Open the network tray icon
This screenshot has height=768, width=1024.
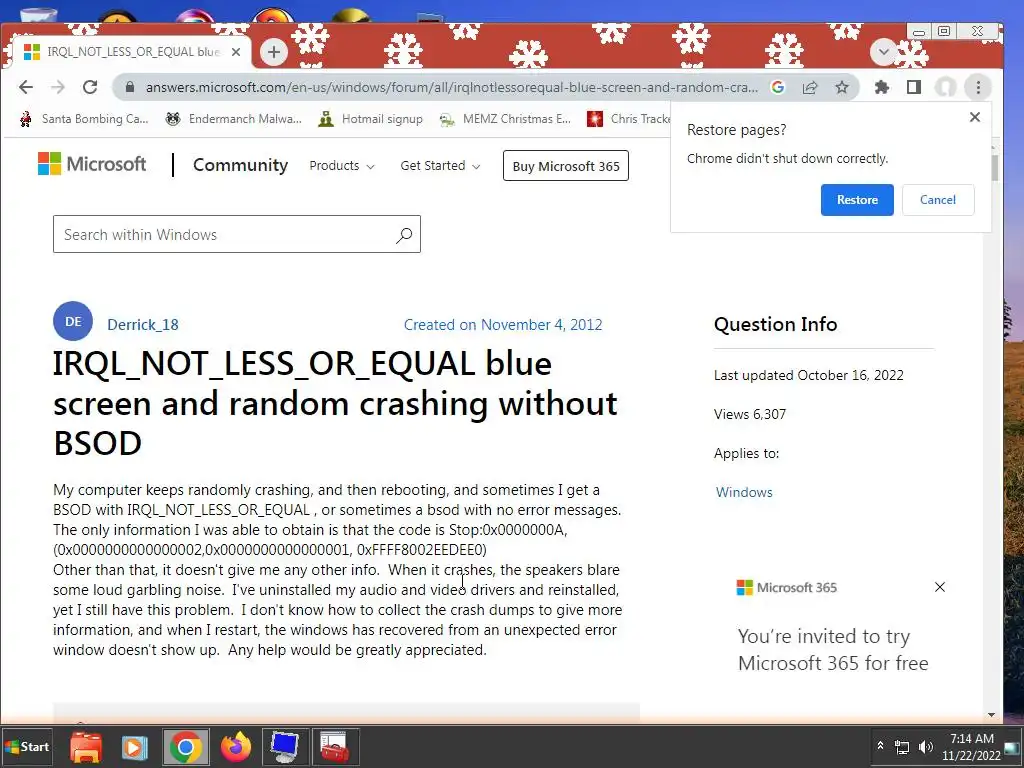pyautogui.click(x=902, y=747)
